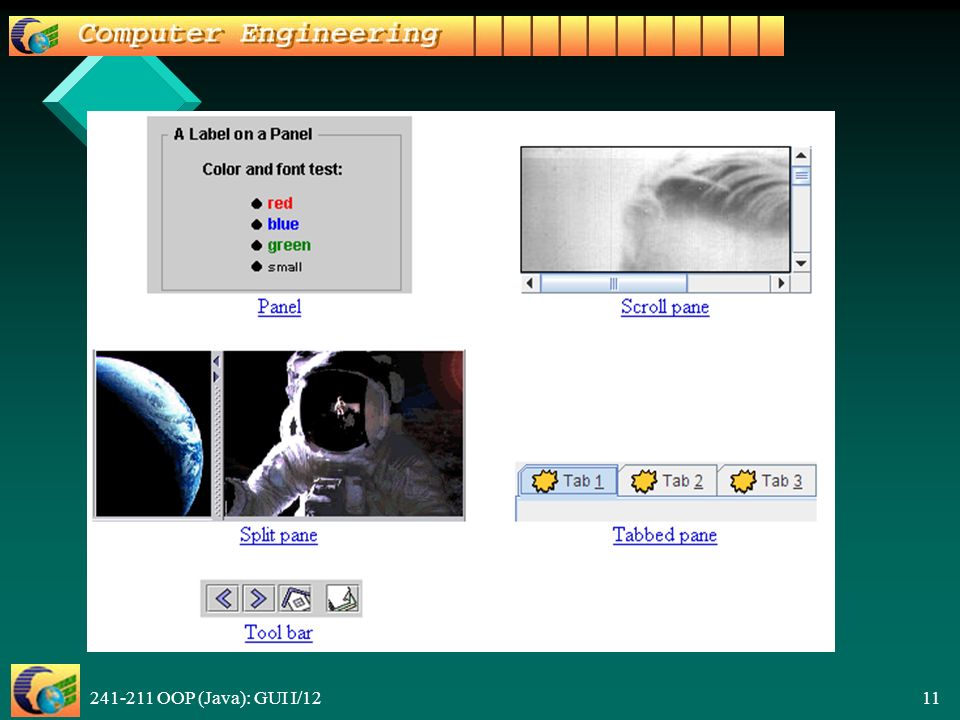The image size is (960, 720).
Task: Click the slide number 11
Action: pos(931,698)
